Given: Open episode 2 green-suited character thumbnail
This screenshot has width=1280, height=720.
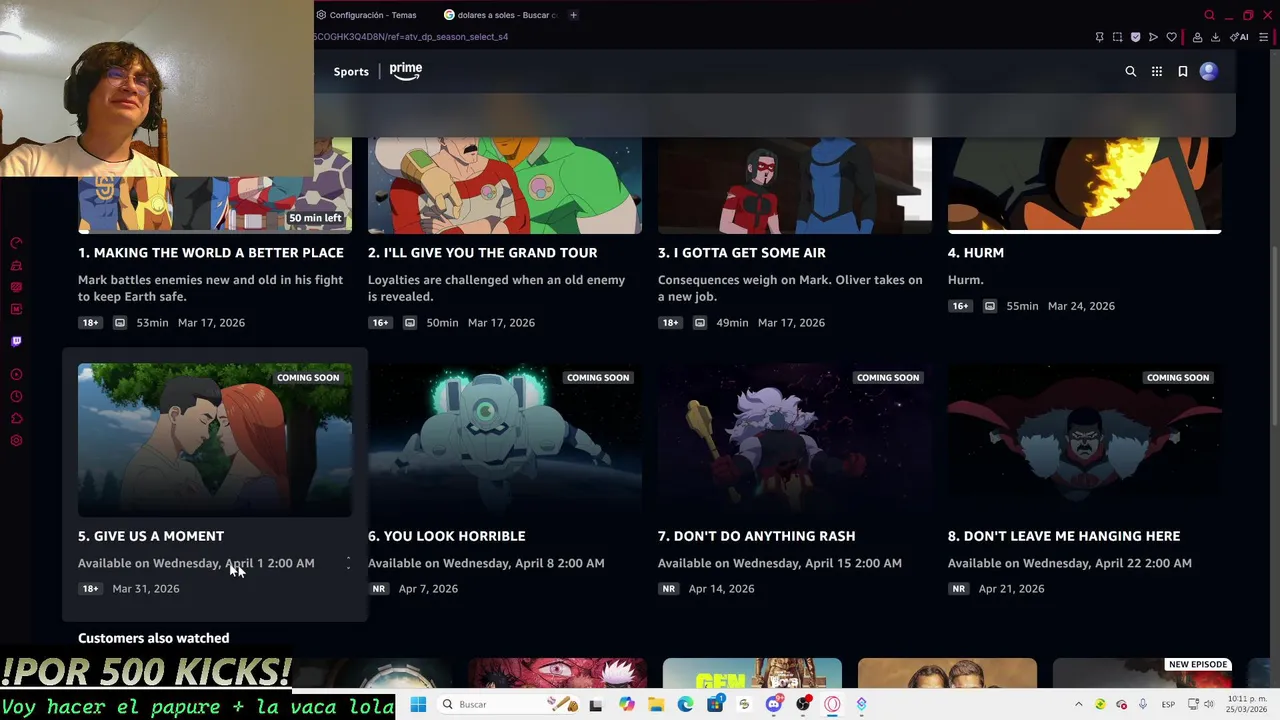Looking at the screenshot, I should [x=505, y=186].
